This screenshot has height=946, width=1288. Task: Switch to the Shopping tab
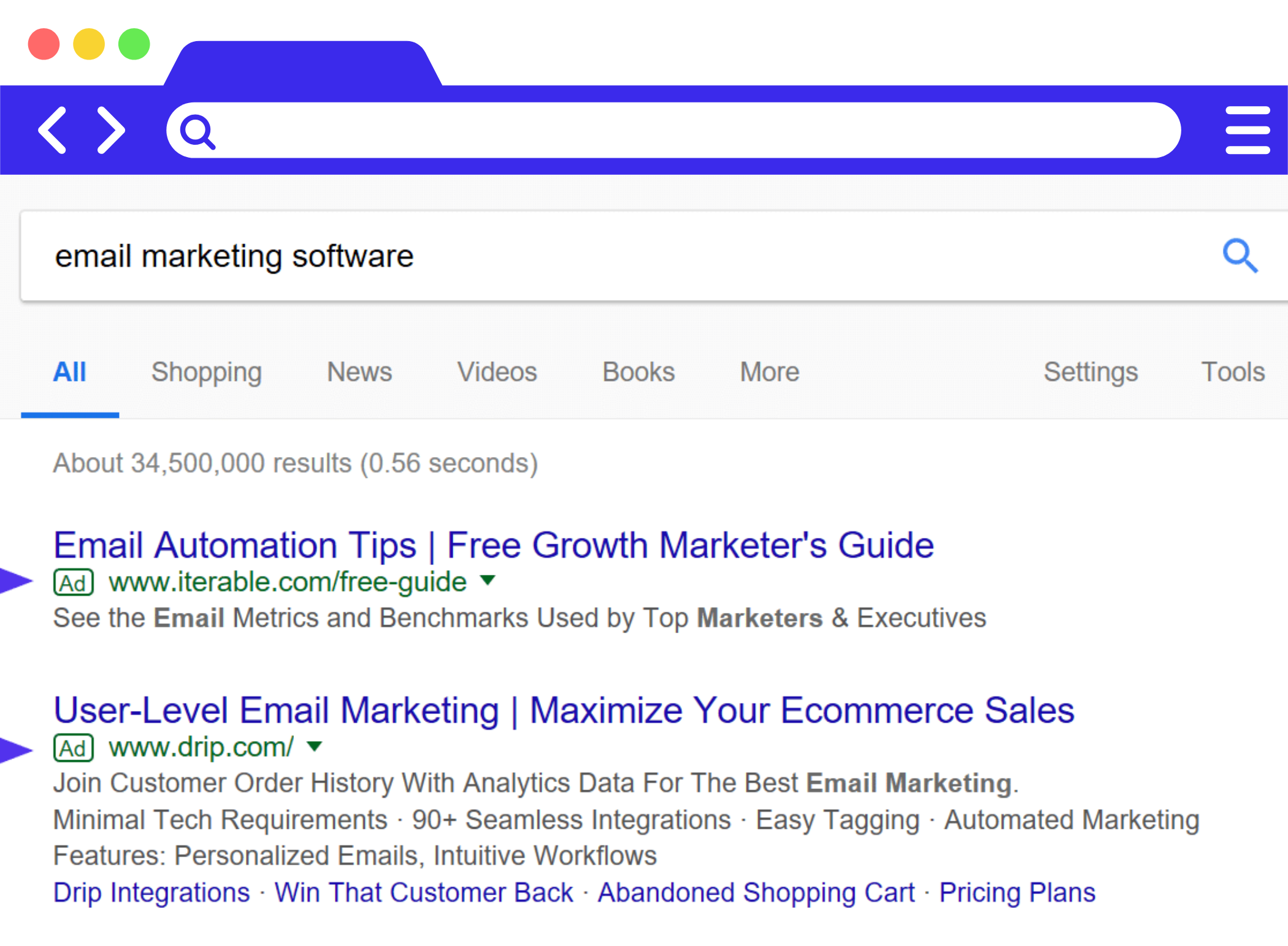207,372
